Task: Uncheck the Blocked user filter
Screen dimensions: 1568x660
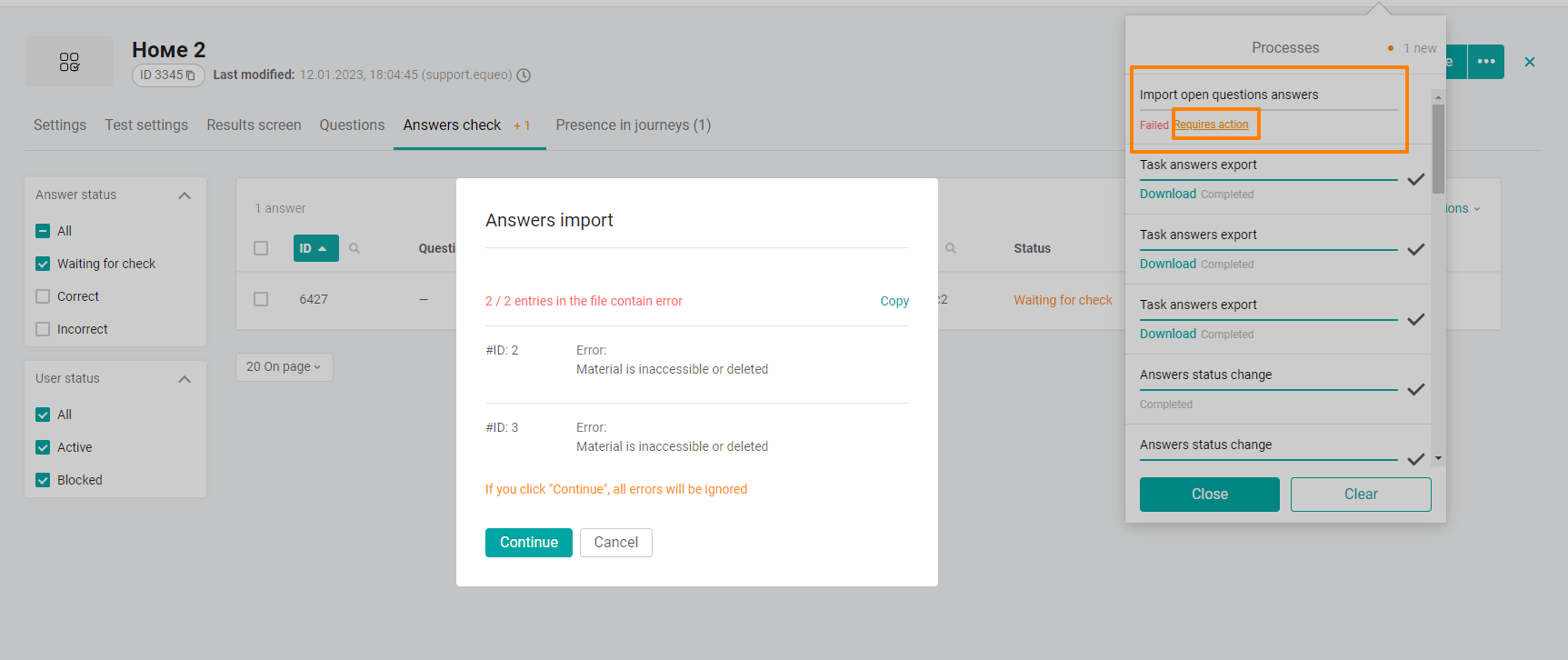Action: click(x=43, y=480)
